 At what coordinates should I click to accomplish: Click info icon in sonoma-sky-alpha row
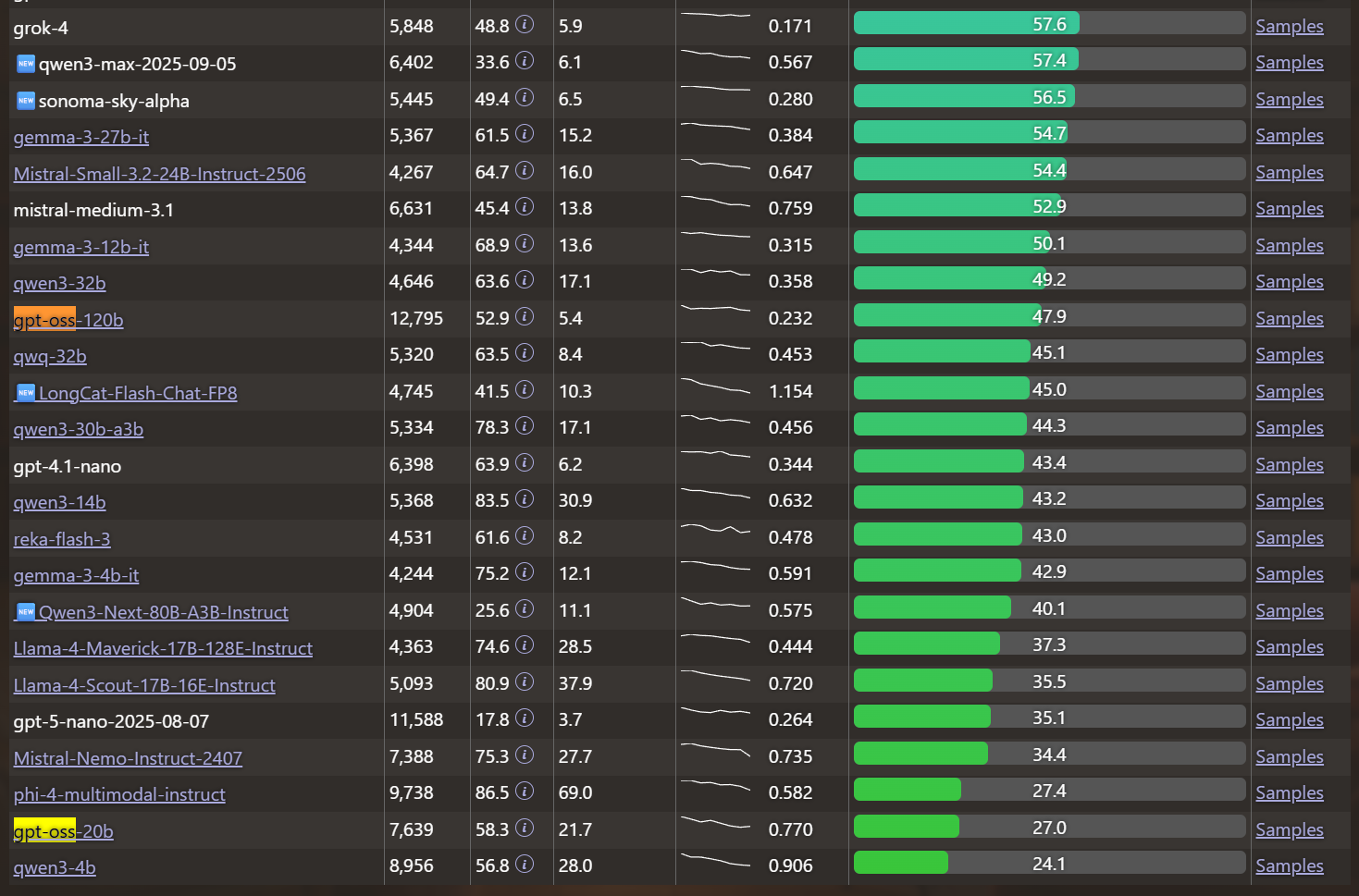[x=525, y=97]
